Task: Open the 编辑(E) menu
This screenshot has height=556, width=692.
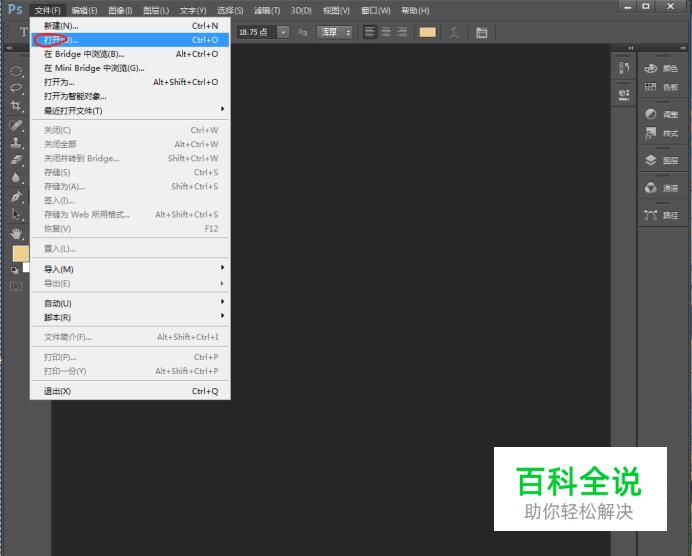Action: point(84,11)
